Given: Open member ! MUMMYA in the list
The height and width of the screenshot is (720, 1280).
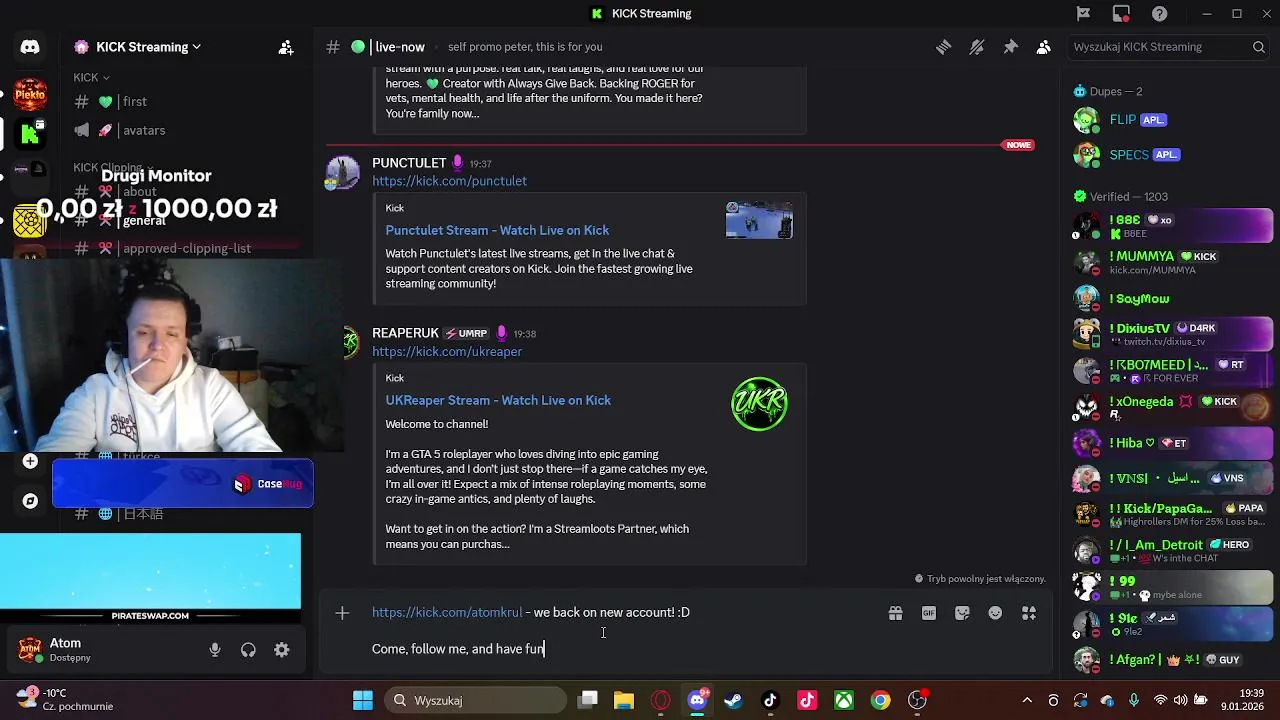Looking at the screenshot, I should pyautogui.click(x=1170, y=262).
